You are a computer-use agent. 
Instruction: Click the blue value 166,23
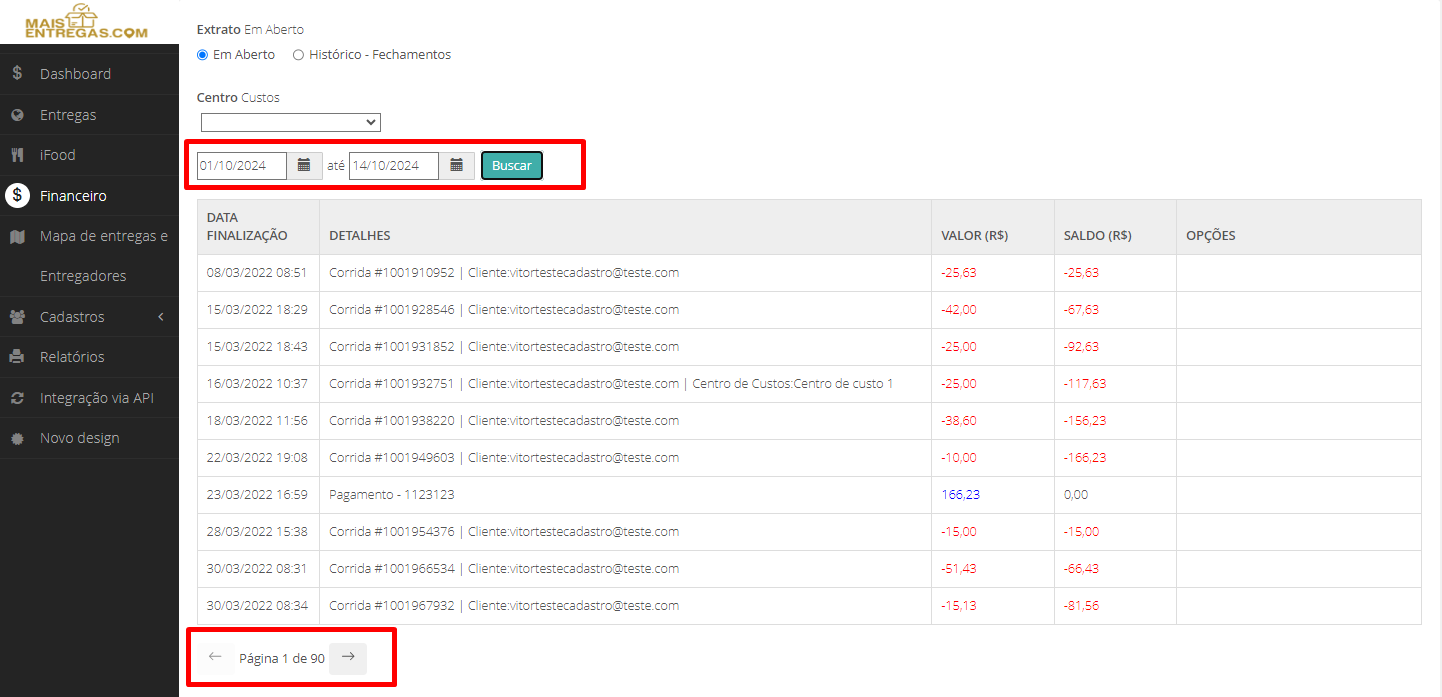961,495
